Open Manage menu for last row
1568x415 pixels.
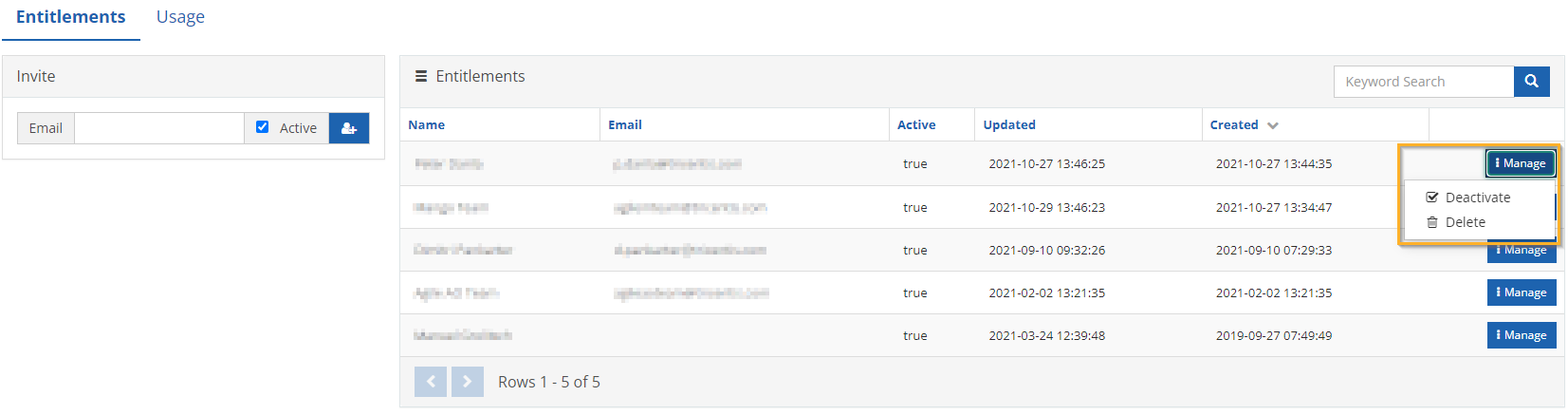(1521, 335)
